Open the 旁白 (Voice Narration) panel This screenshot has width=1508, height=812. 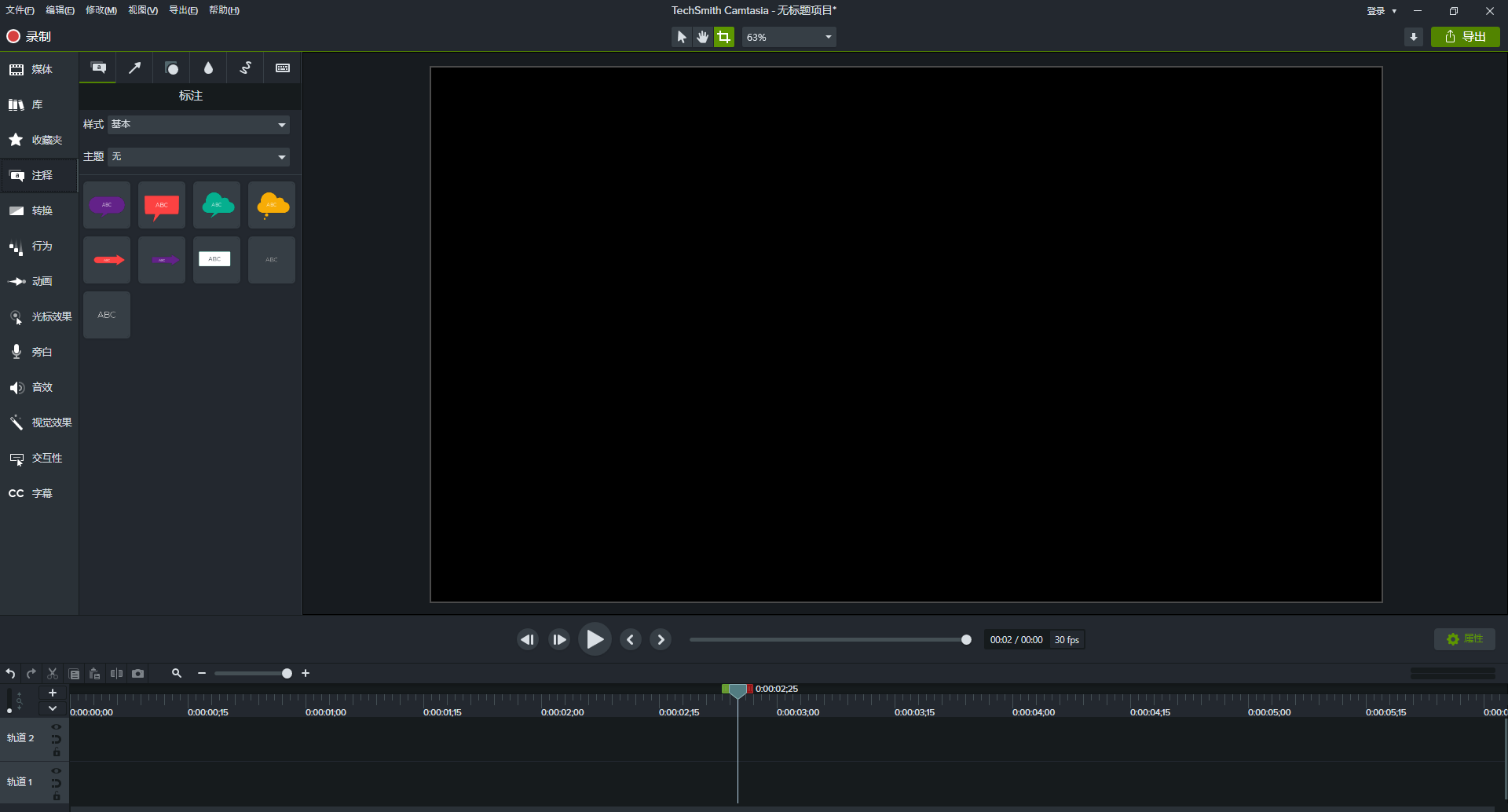point(39,353)
